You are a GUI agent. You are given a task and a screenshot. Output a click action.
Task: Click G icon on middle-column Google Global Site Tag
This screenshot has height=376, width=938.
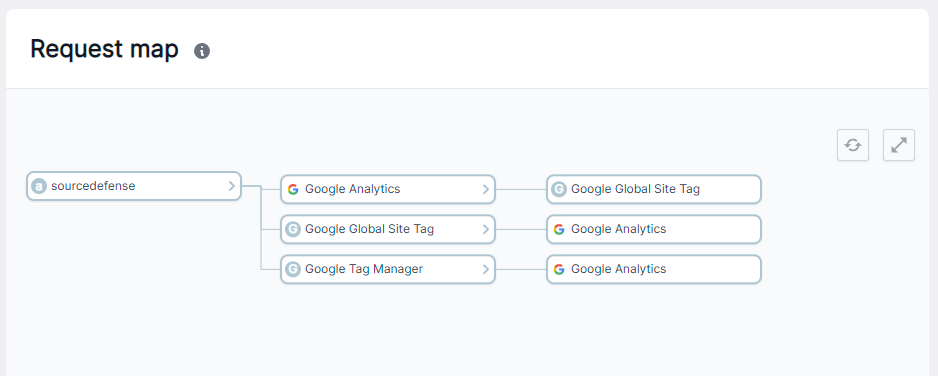tap(293, 230)
